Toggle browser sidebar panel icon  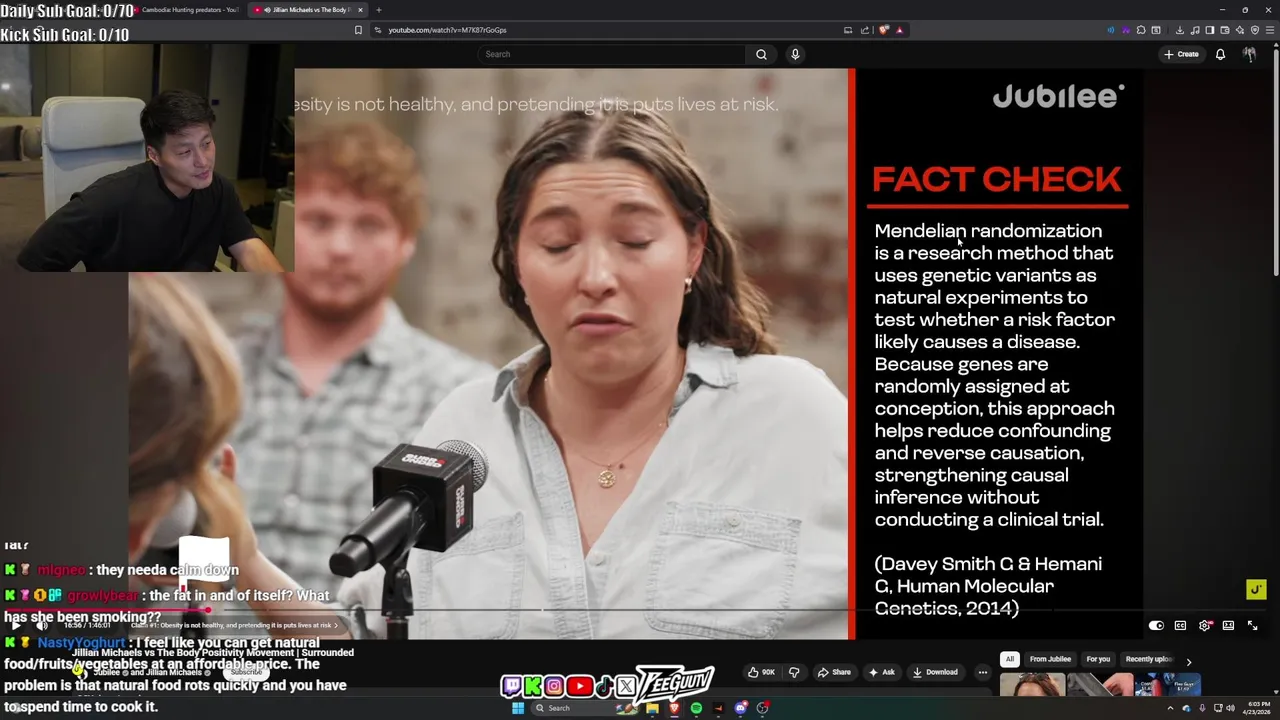1210,30
